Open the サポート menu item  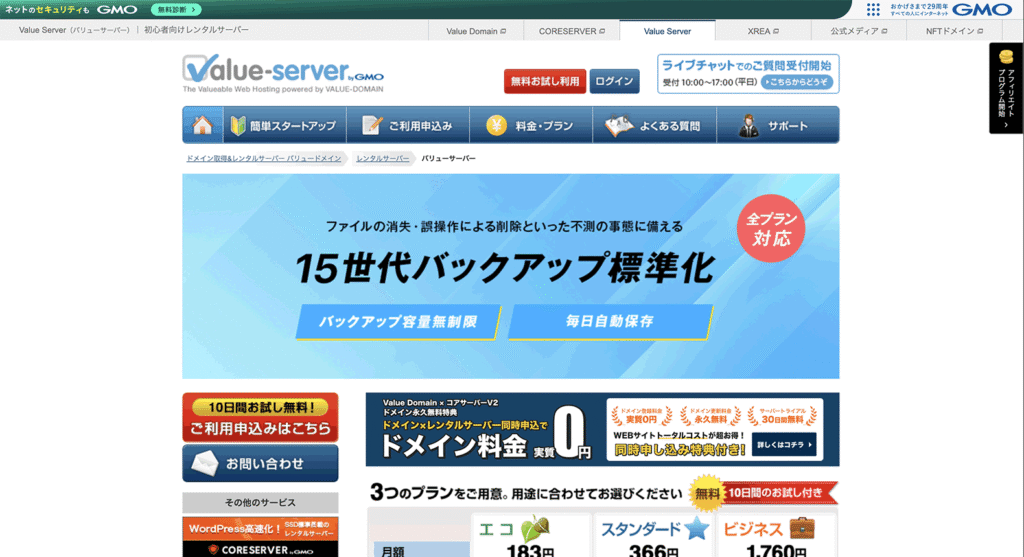tap(773, 126)
